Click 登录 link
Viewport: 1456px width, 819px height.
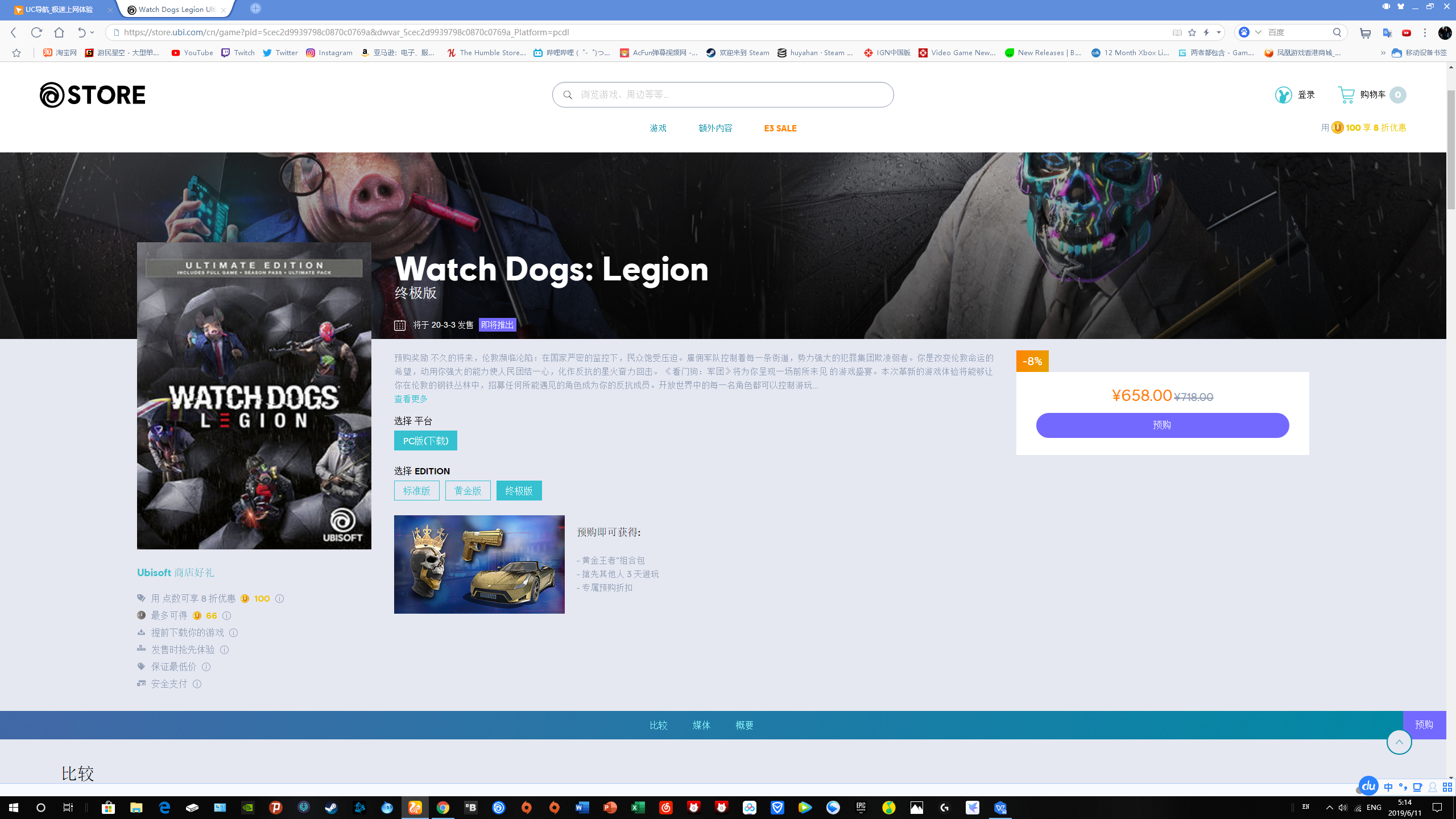pyautogui.click(x=1306, y=94)
